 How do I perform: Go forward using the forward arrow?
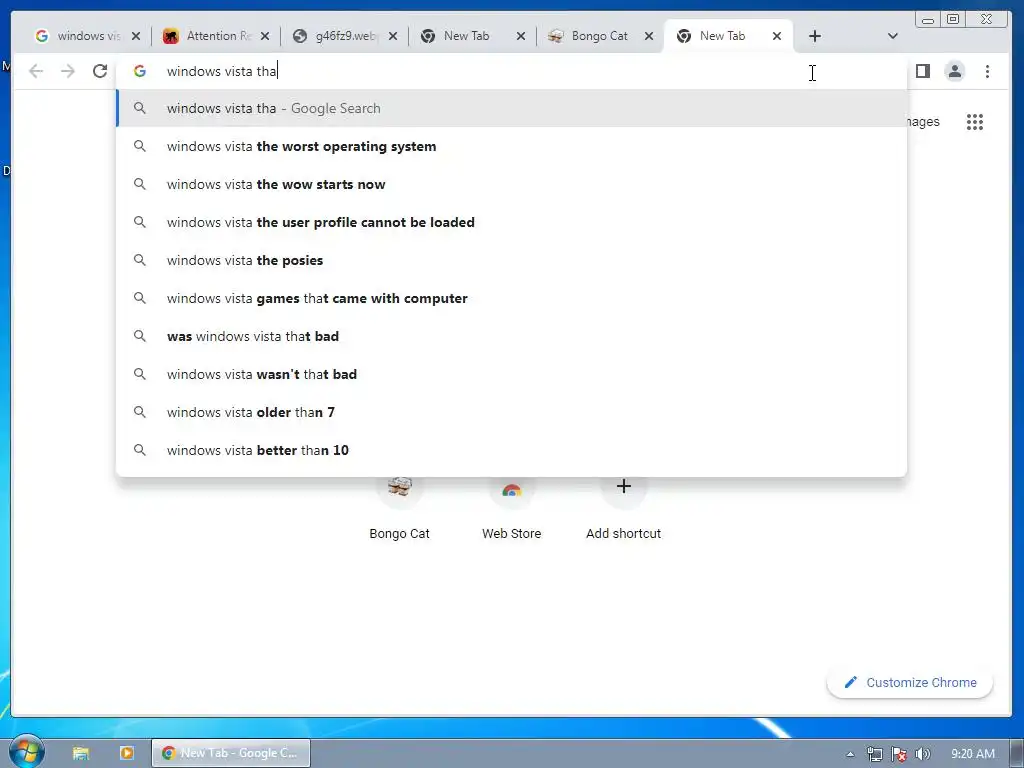pyautogui.click(x=68, y=71)
